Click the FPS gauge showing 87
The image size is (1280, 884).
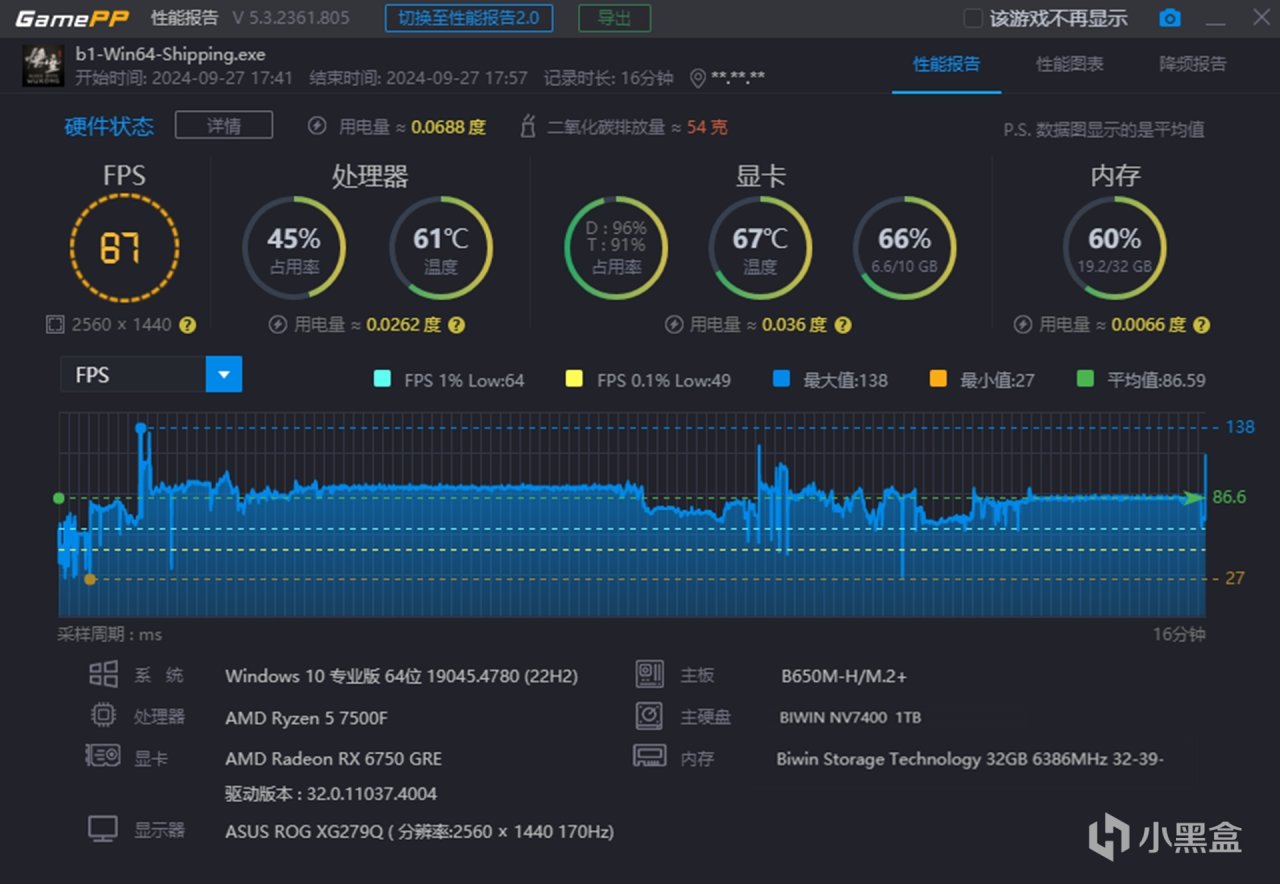click(124, 247)
